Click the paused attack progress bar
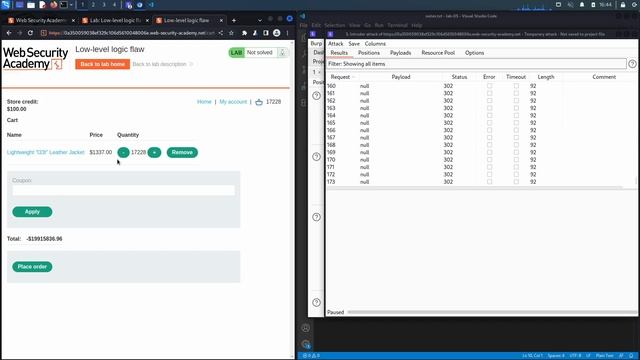The image size is (640, 360). click(x=491, y=312)
